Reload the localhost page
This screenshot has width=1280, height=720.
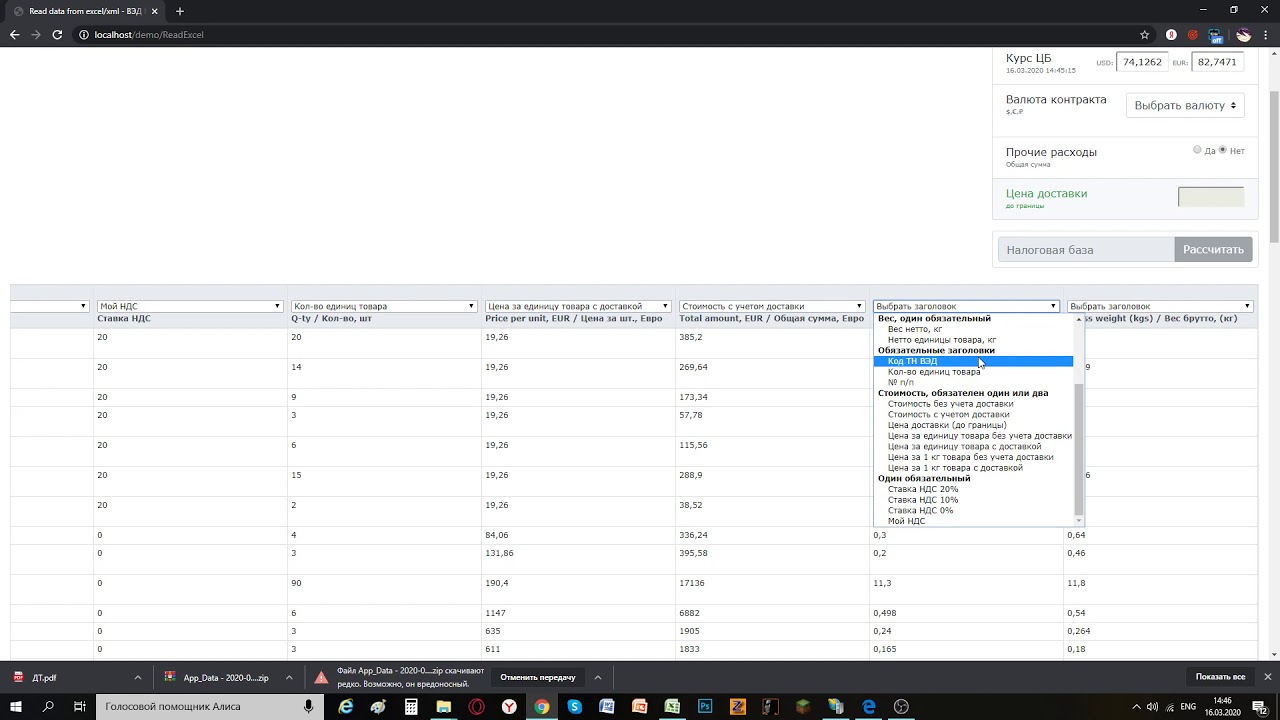[x=57, y=34]
